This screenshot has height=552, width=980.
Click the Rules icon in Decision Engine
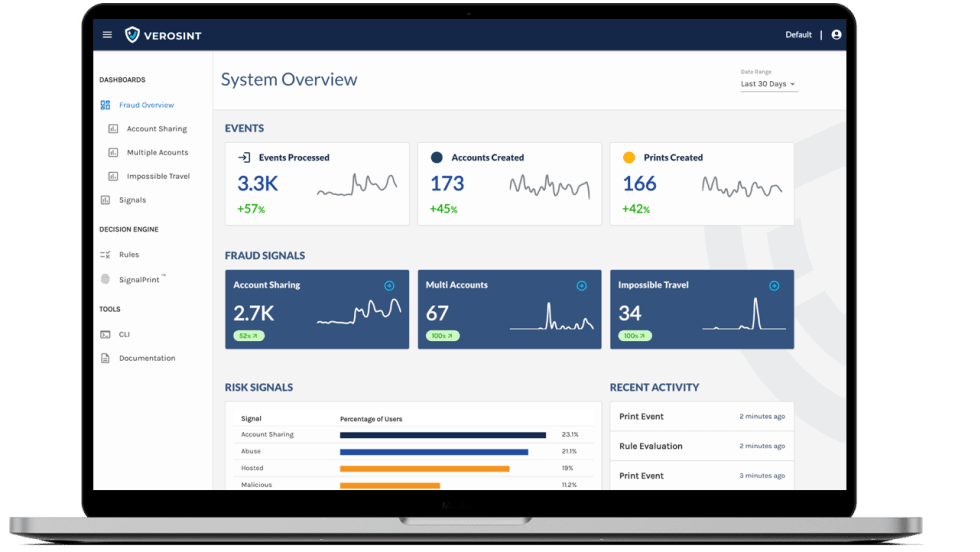tap(105, 255)
